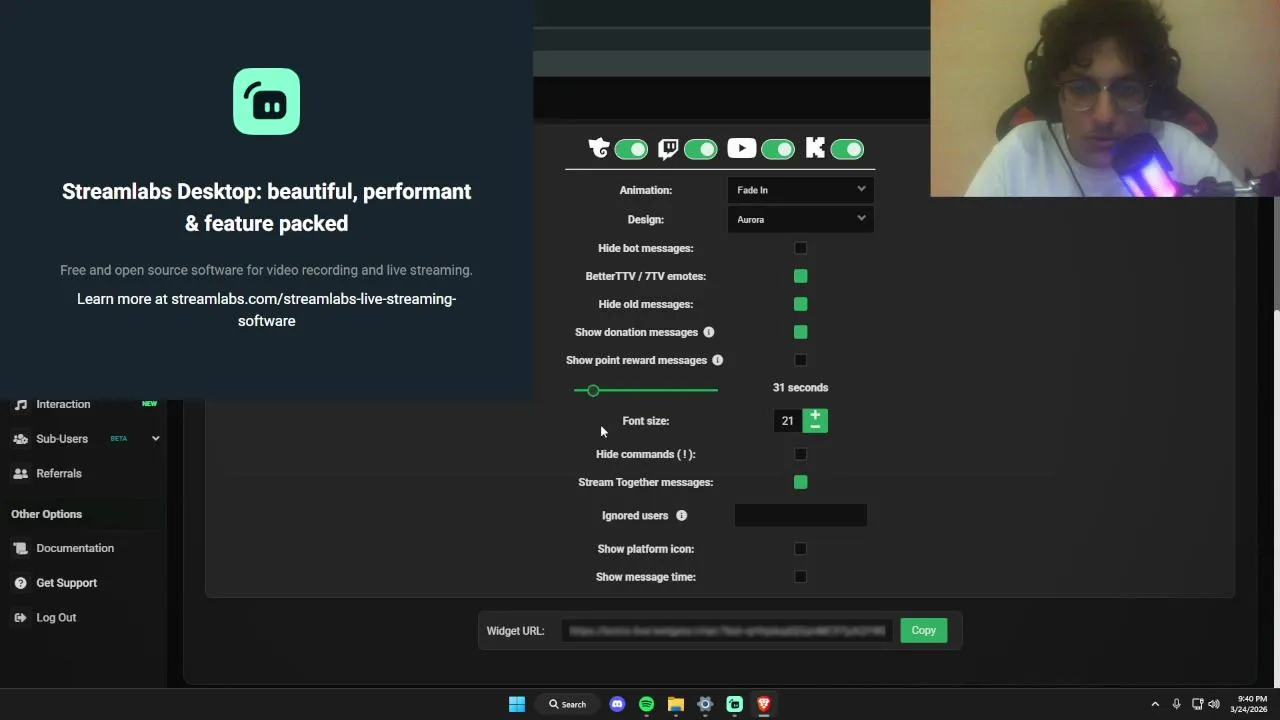Click the Streamlabs Desktop logo
Viewport: 1280px width, 720px height.
pyautogui.click(x=266, y=101)
